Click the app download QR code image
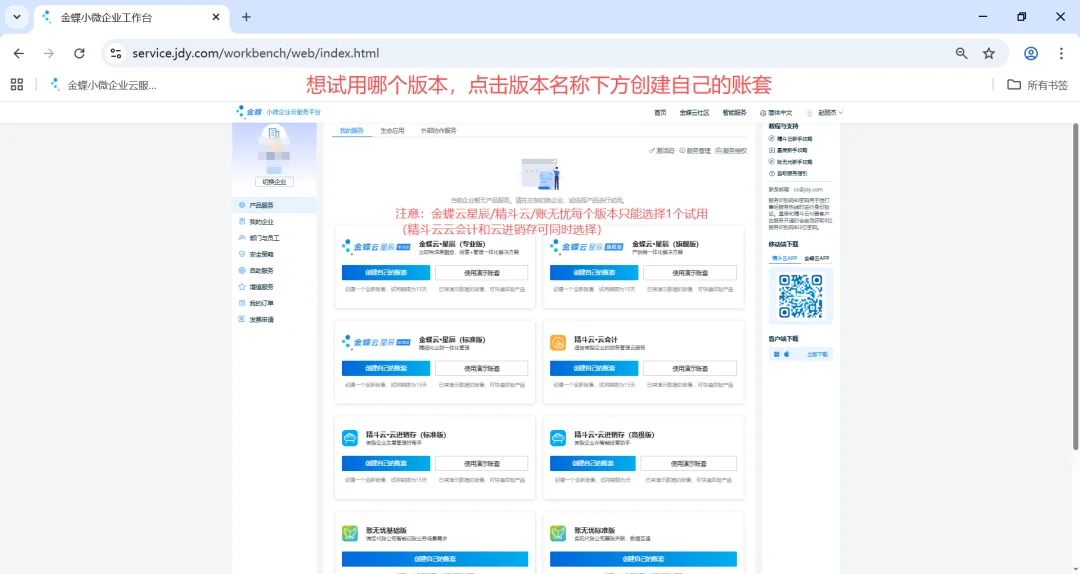Screen dimensions: 1080x574 click(800, 296)
